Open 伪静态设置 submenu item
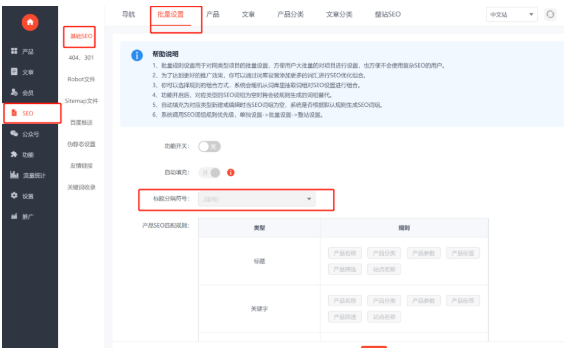The width and height of the screenshot is (573, 360). click(81, 144)
